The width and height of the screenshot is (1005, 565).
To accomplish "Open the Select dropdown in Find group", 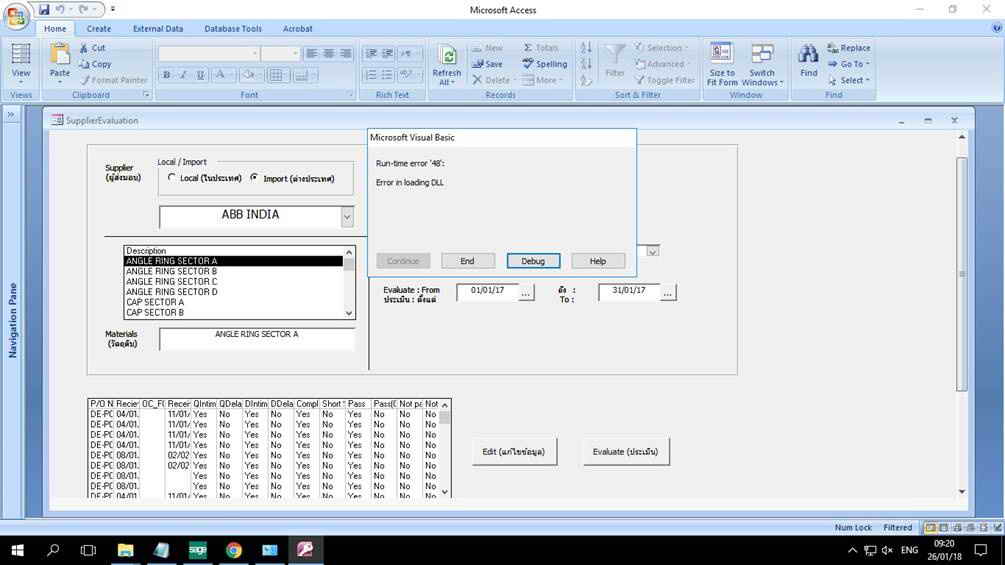I will [849, 80].
